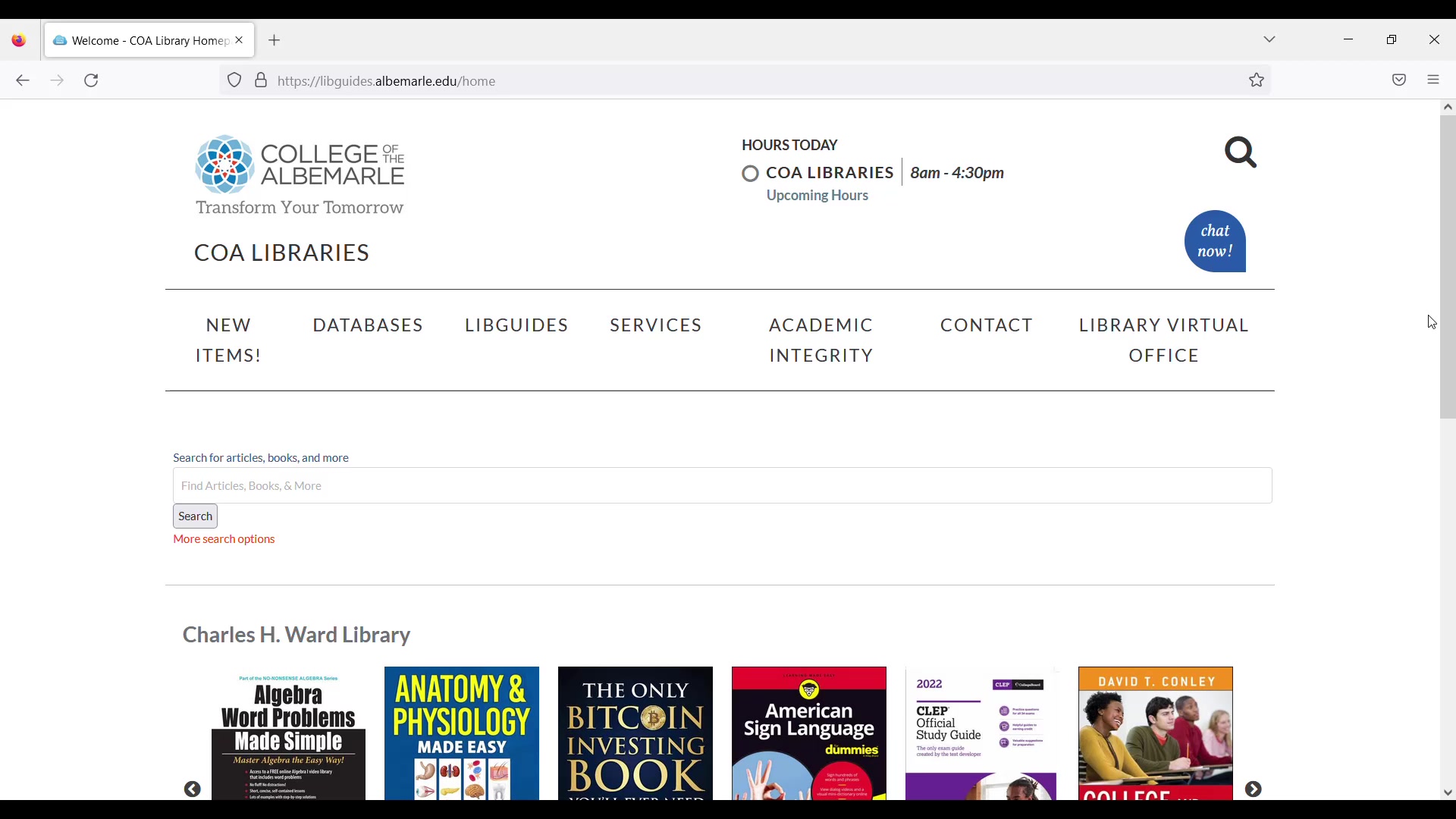Open The Only Bitcoin Investing Book cover
Viewport: 1456px width, 819px height.
[635, 734]
